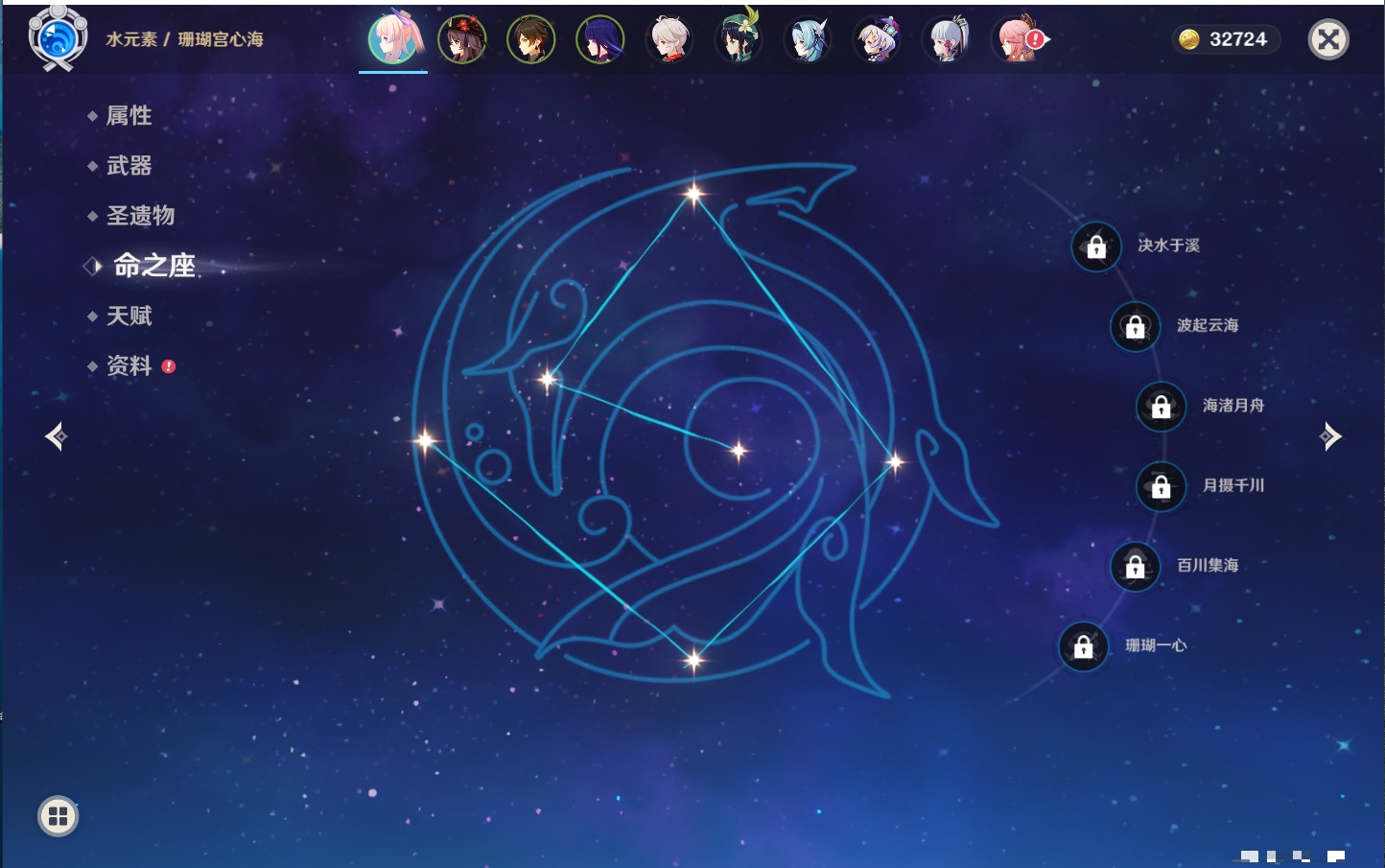Select Kokomi's pink-haired avatar with the teal ring

click(393, 39)
